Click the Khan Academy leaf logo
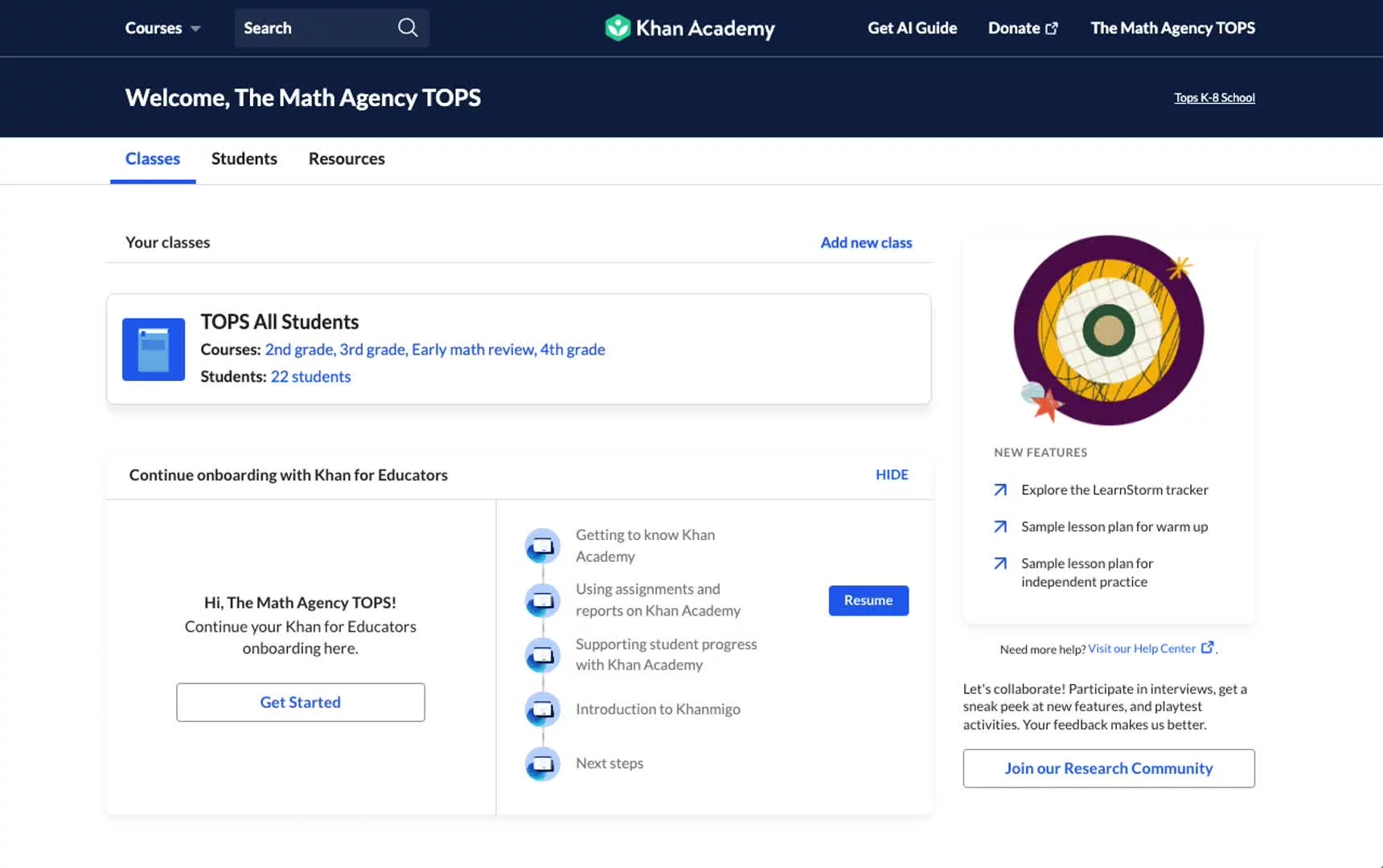The height and width of the screenshot is (868, 1383). click(618, 27)
